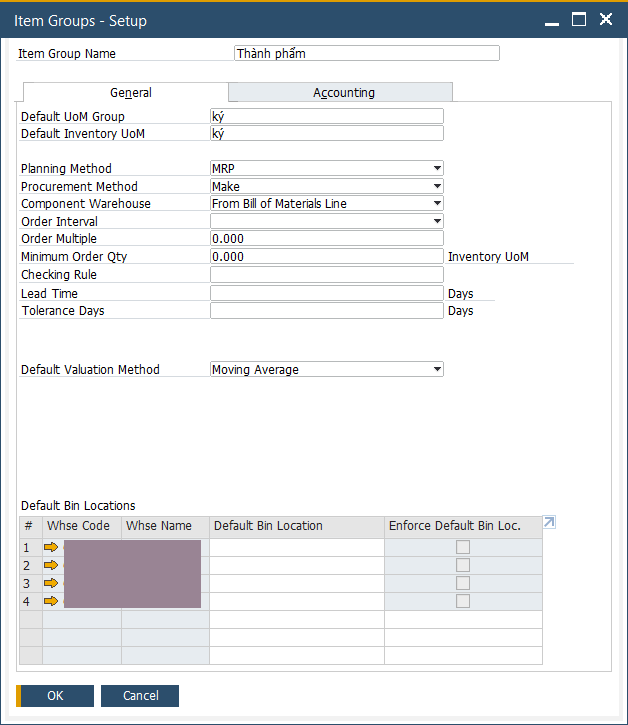Expand the Procurement Method dropdown
This screenshot has height=725, width=628.
[437, 186]
